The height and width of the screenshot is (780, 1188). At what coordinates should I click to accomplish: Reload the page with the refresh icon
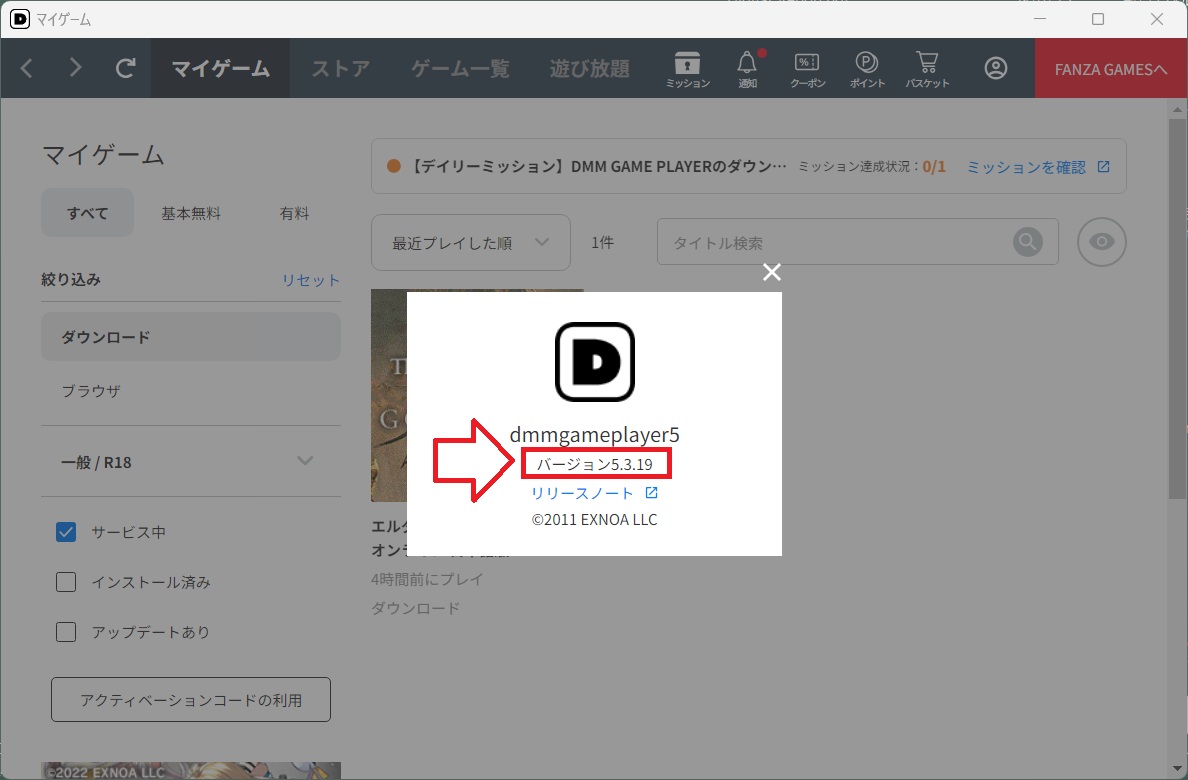(126, 68)
